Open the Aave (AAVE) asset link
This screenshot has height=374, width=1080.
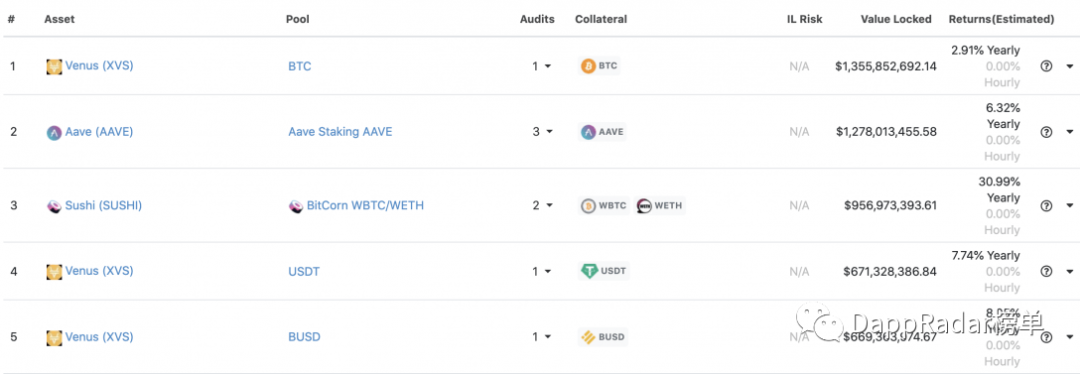coord(99,132)
